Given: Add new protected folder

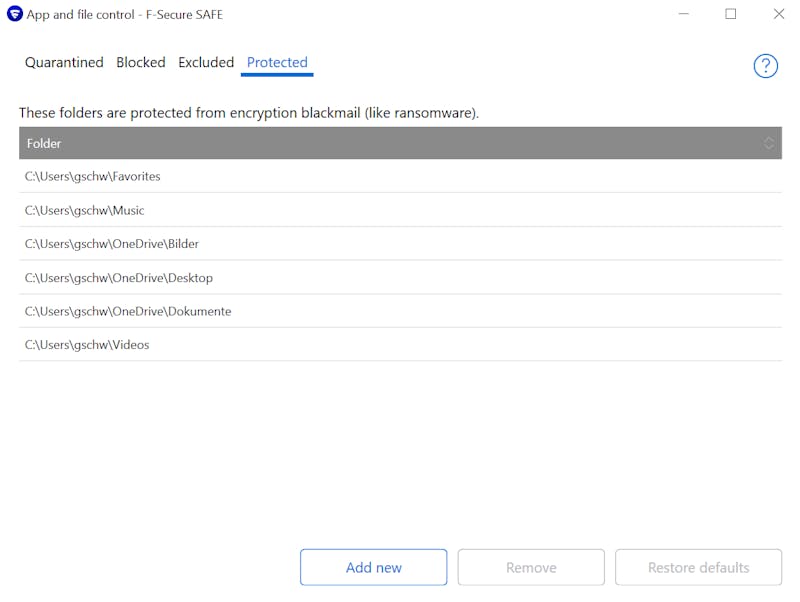Looking at the screenshot, I should 373,567.
